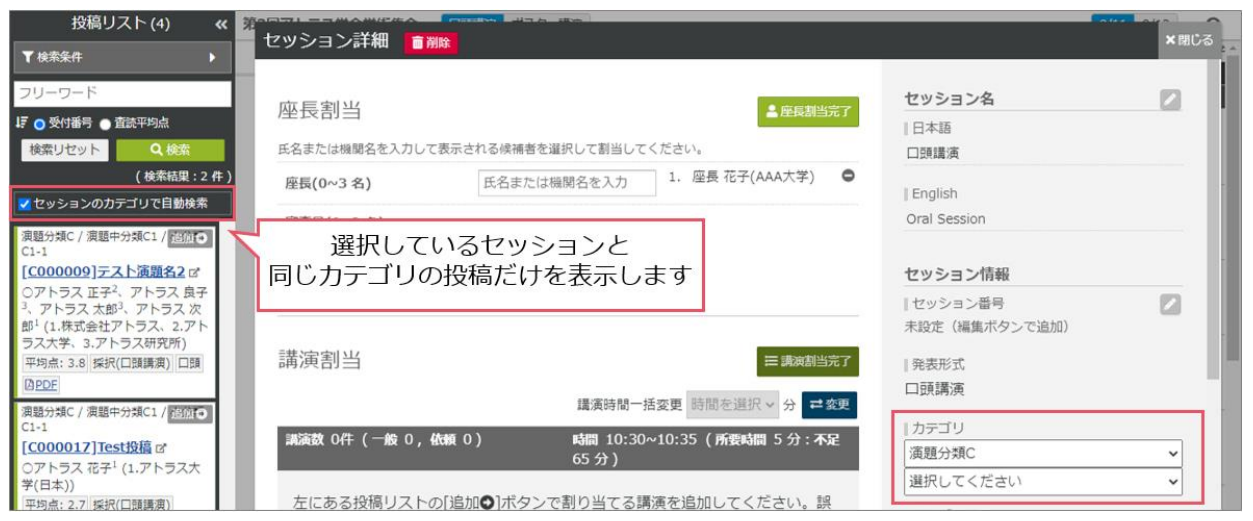1253x521 pixels.
Task: Close the セッション詳細 dialog with 閉じる
Action: coord(1189,41)
